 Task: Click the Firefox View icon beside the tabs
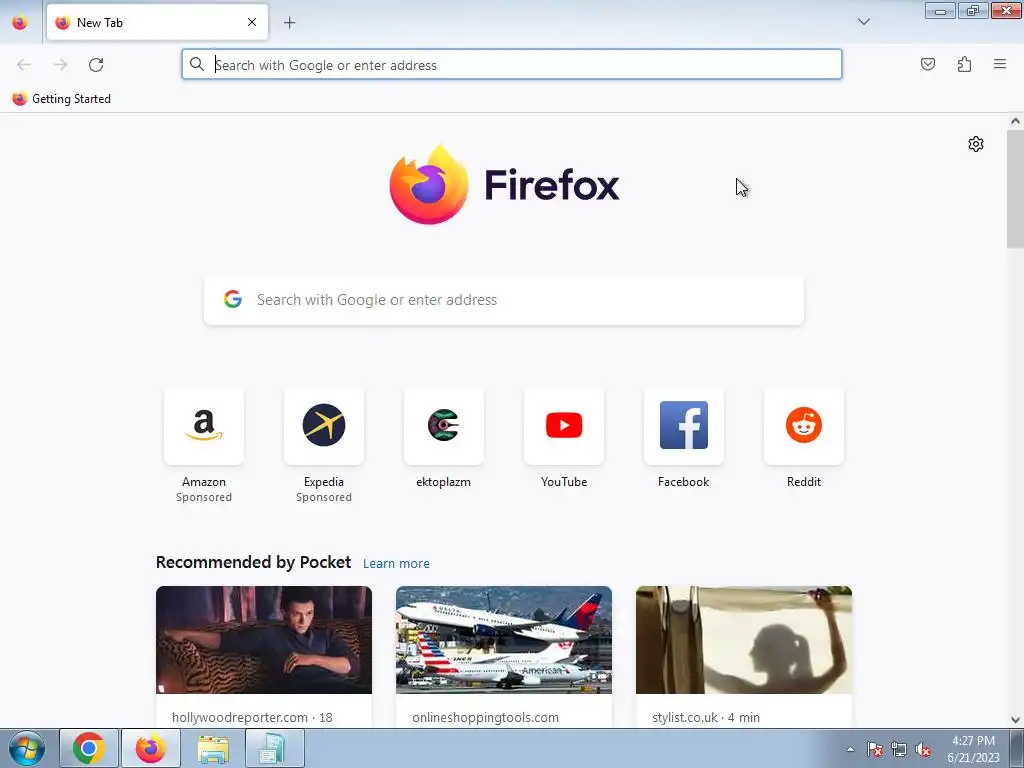pyautogui.click(x=20, y=22)
